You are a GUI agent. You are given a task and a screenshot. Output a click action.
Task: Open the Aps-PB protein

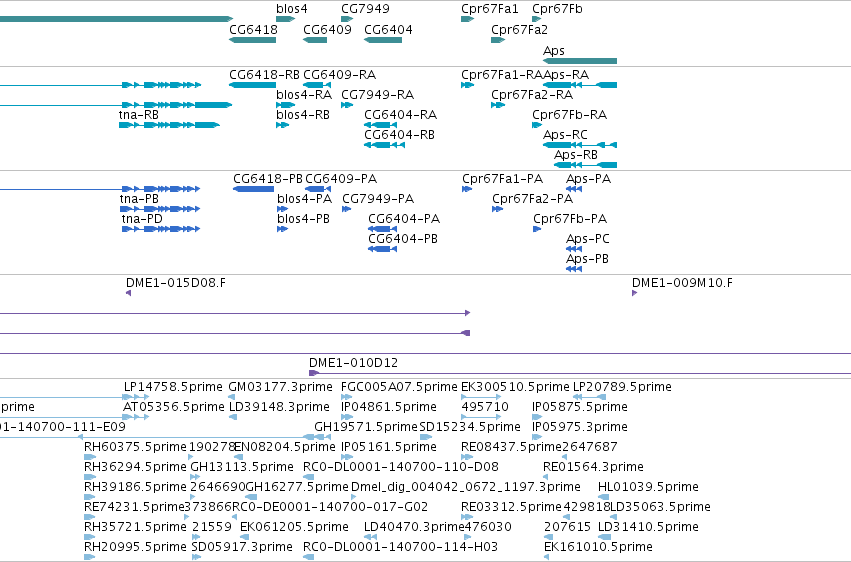[x=574, y=269]
